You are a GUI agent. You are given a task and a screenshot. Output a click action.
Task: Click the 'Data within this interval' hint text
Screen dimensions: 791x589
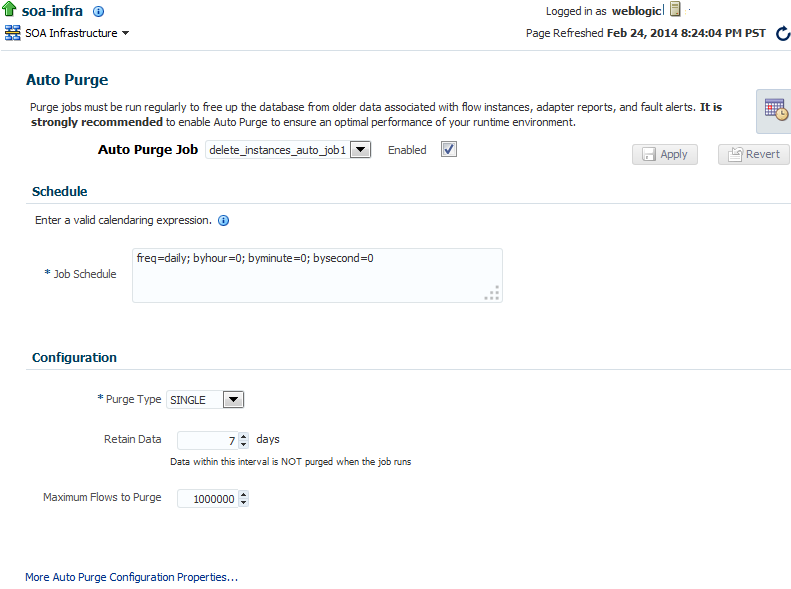click(291, 462)
